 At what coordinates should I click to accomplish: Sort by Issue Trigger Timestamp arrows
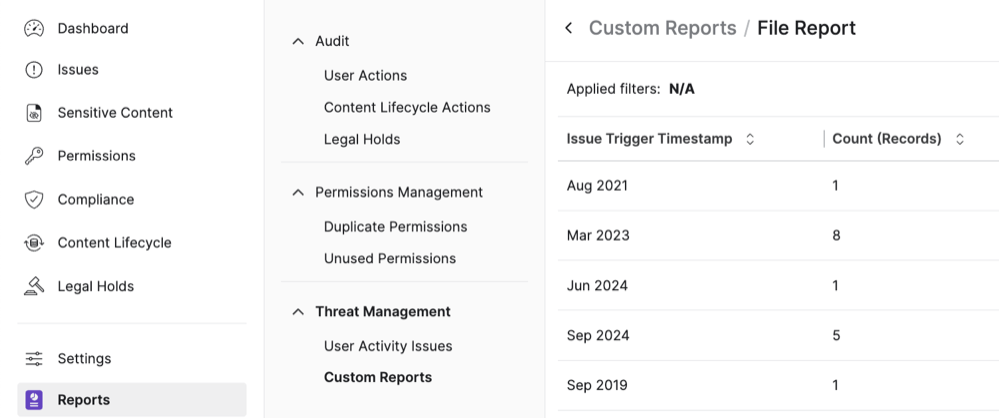tap(750, 139)
